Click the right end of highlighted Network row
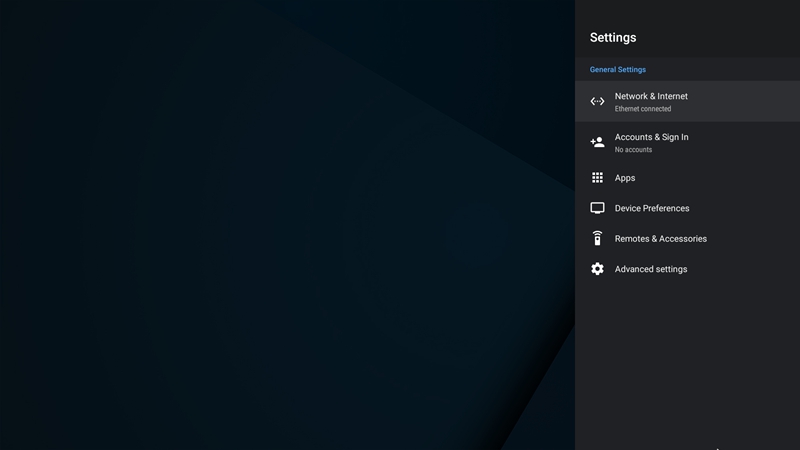Image resolution: width=800 pixels, height=450 pixels. point(780,101)
